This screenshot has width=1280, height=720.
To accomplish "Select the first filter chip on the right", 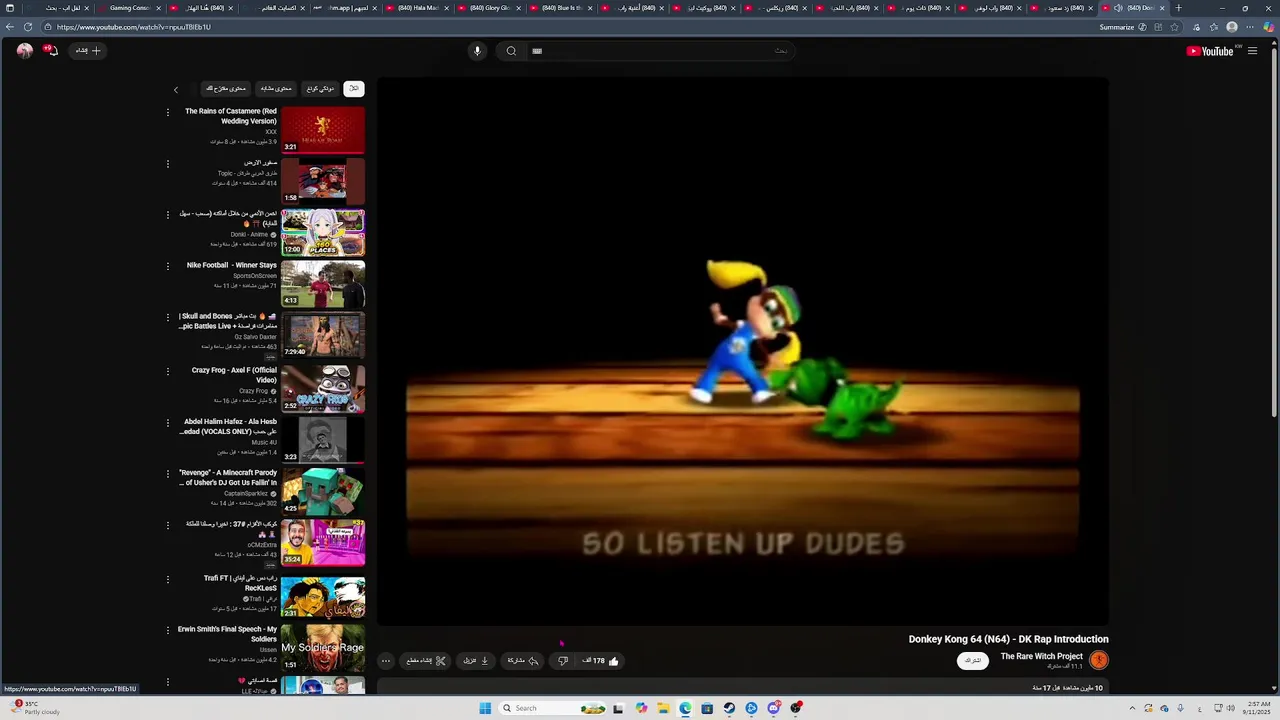I will tap(353, 89).
